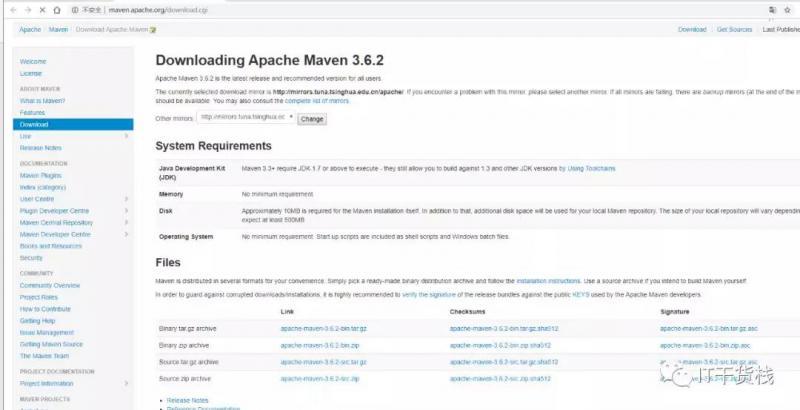Expand the Use sidebar submenu
Screen dimensions: 800x410
point(127,136)
